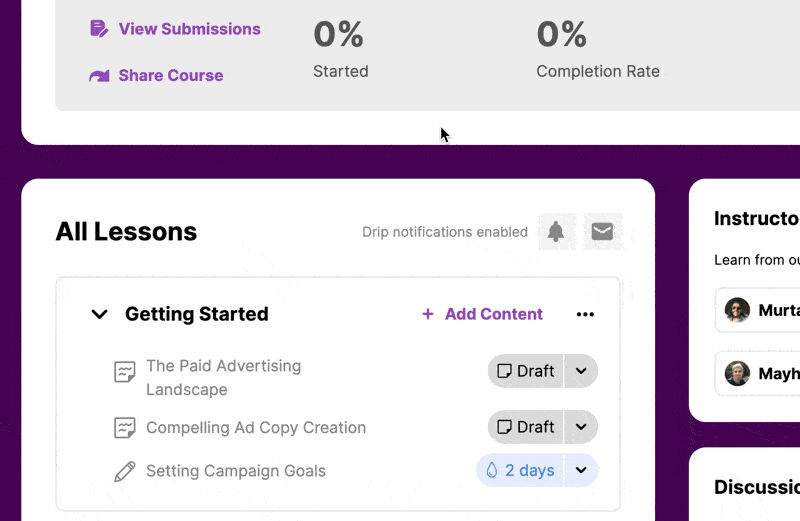The width and height of the screenshot is (800, 521).
Task: Expand Draft dropdown for Compelling Ad Copy Creation
Action: (581, 427)
